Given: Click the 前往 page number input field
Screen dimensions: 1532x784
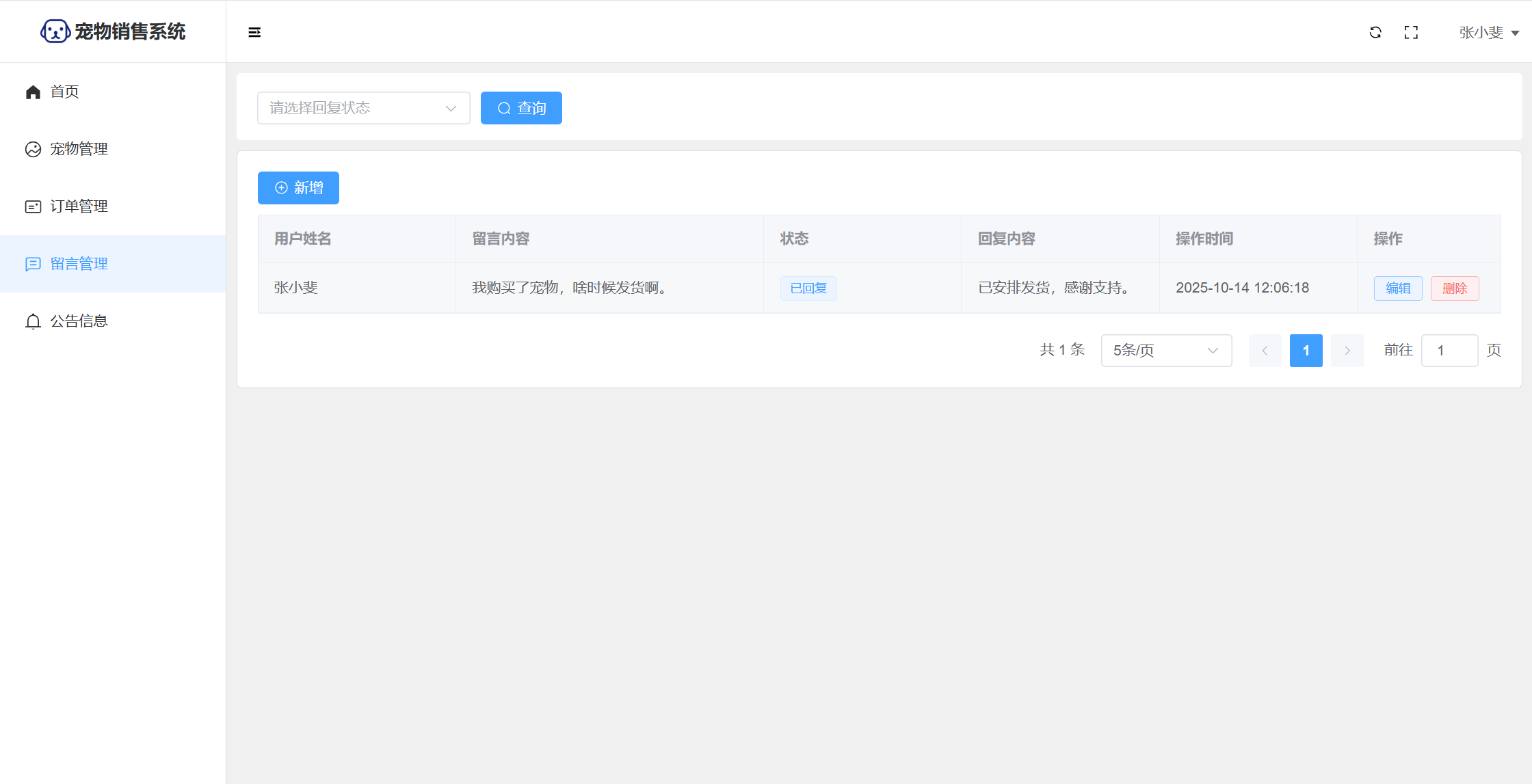Looking at the screenshot, I should 1449,351.
